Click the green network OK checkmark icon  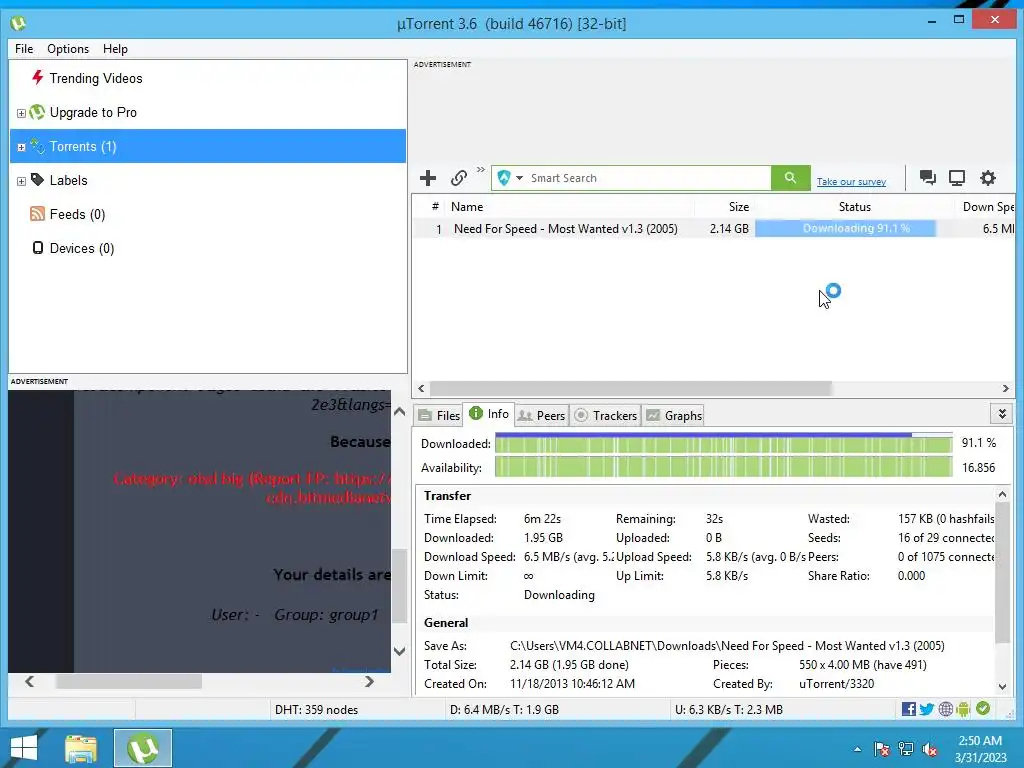983,709
